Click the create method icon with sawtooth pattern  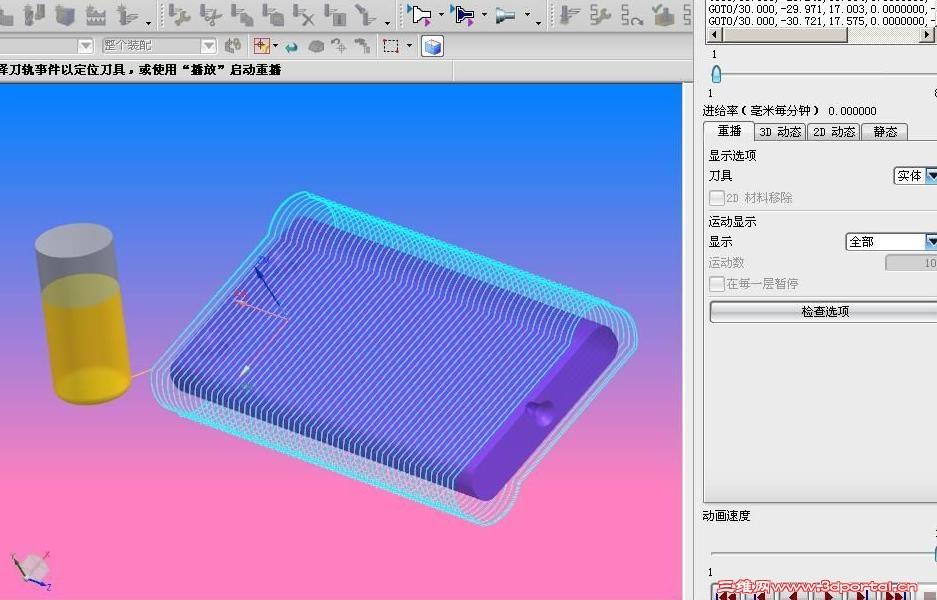click(96, 15)
